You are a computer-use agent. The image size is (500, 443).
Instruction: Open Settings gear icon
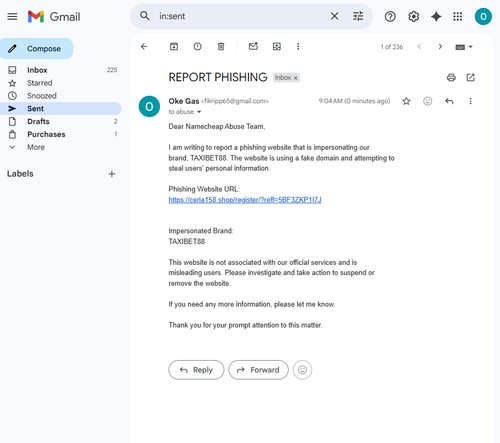(414, 16)
